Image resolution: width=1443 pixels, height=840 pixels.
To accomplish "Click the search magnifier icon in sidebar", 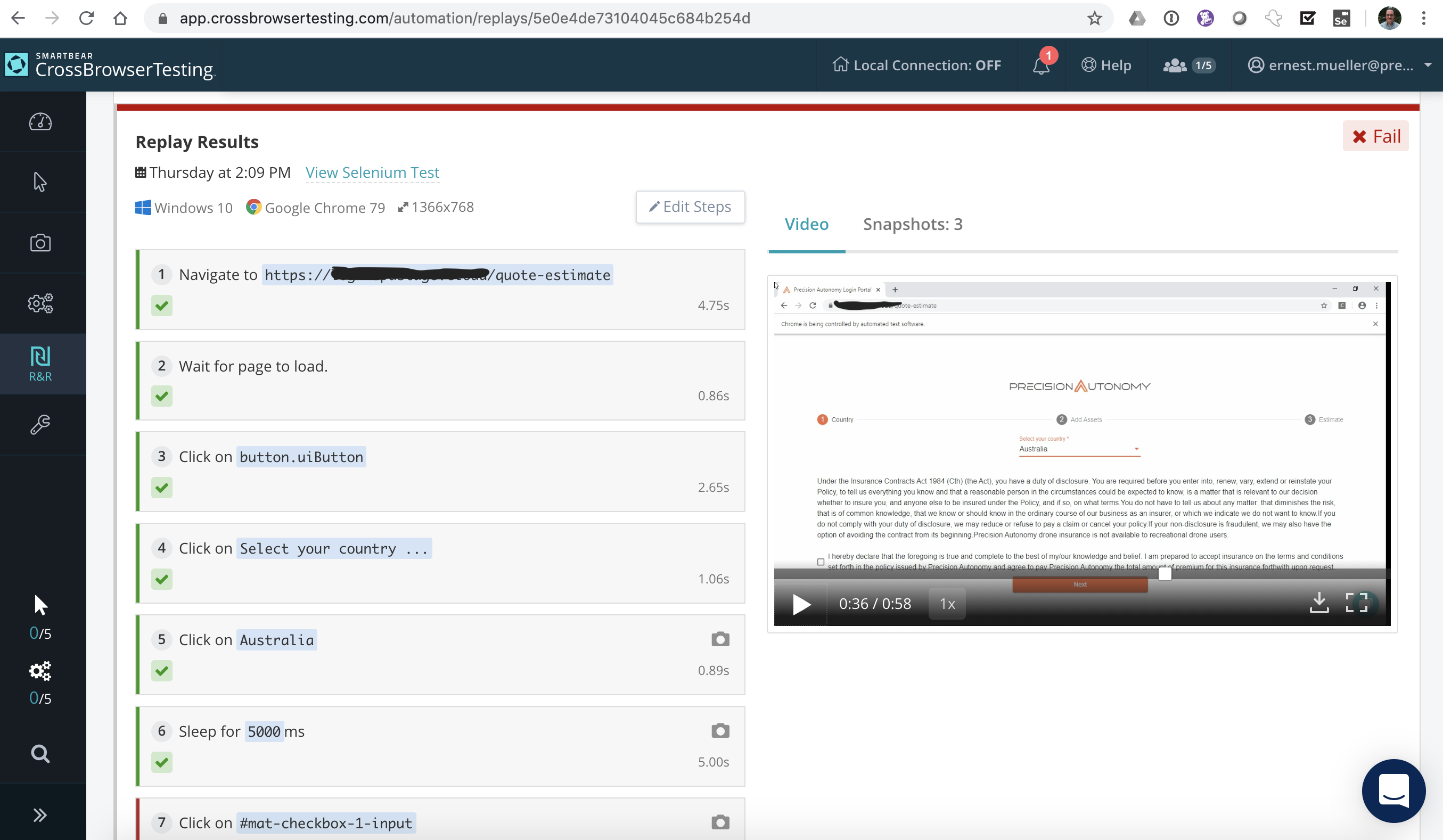I will click(x=40, y=754).
